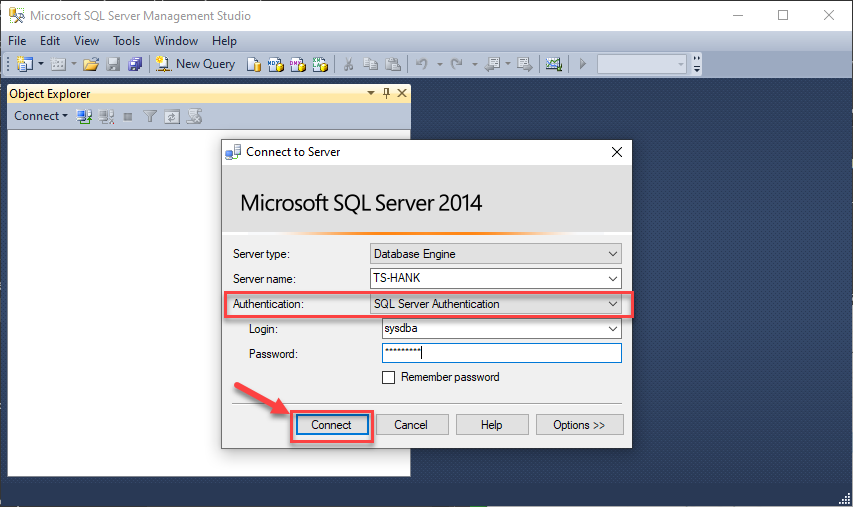Open the Edit menu
Screen dimensions: 853x507
coord(50,41)
